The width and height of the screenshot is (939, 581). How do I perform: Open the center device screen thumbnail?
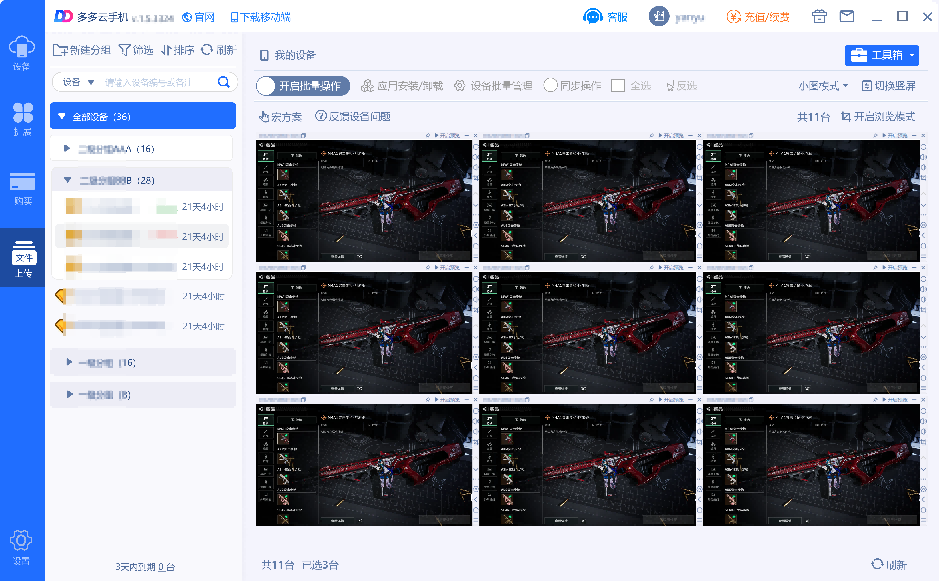pyautogui.click(x=587, y=333)
